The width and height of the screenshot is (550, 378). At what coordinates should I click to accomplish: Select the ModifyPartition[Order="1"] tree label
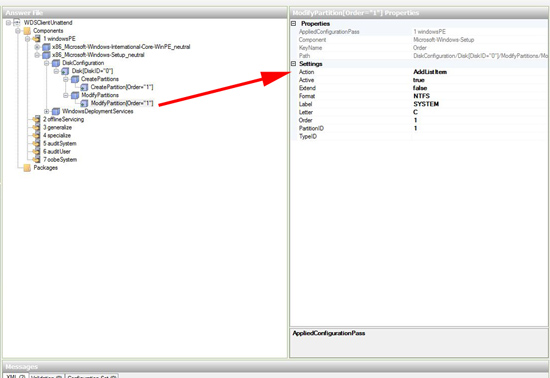(x=122, y=103)
